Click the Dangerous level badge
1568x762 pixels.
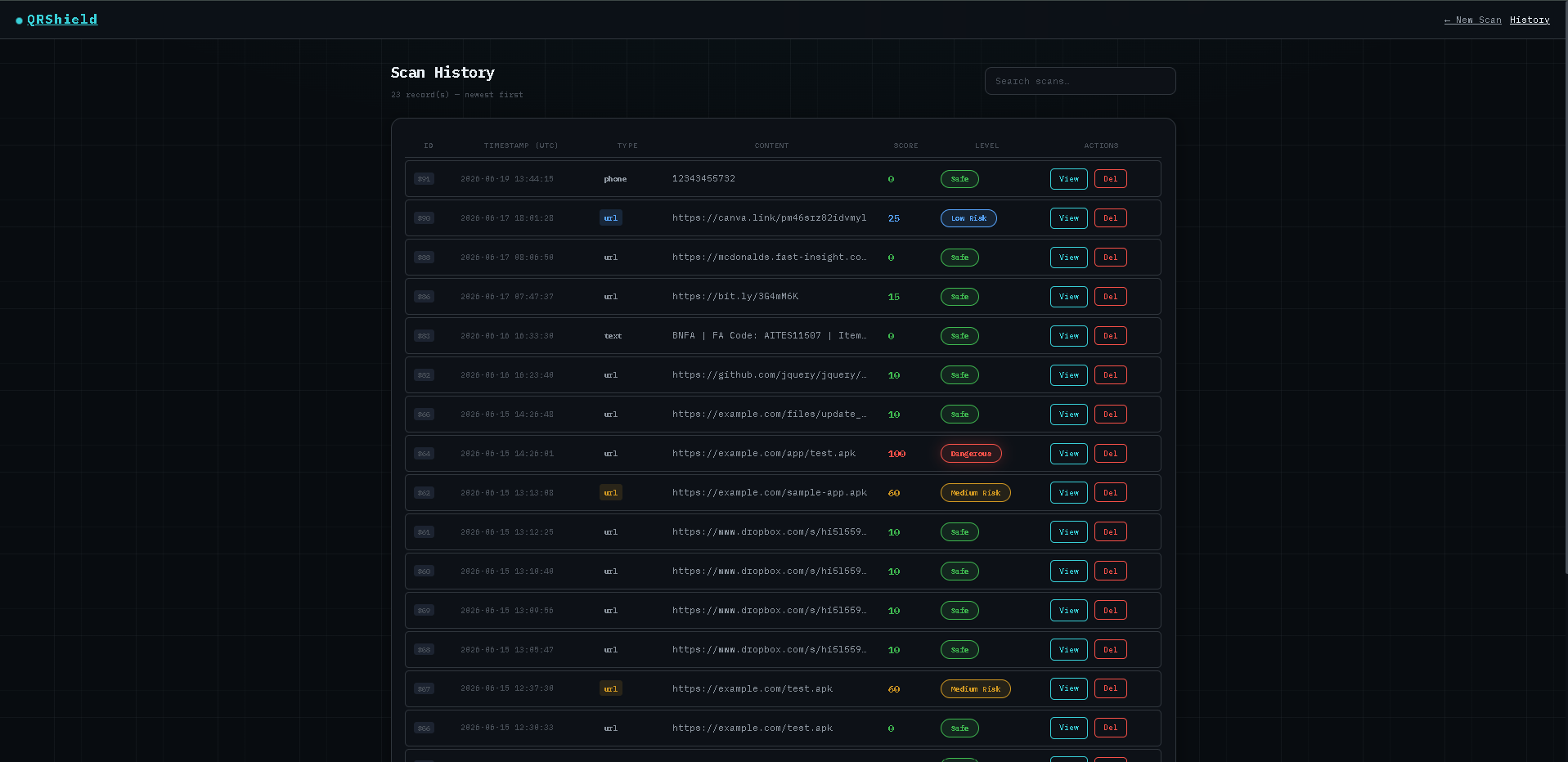pos(971,454)
